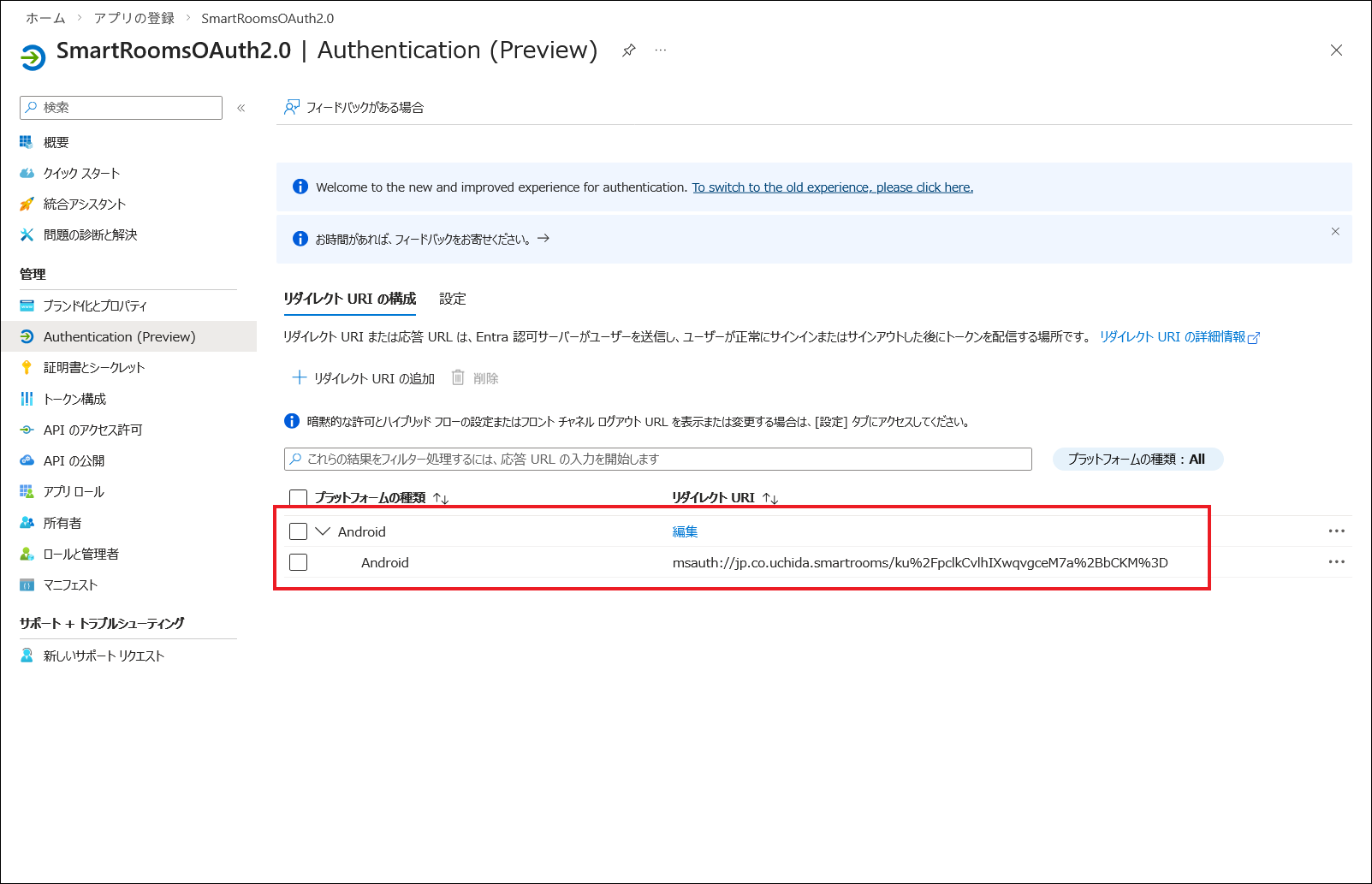Open the 証明書とシークレット key icon item

[x=27, y=368]
